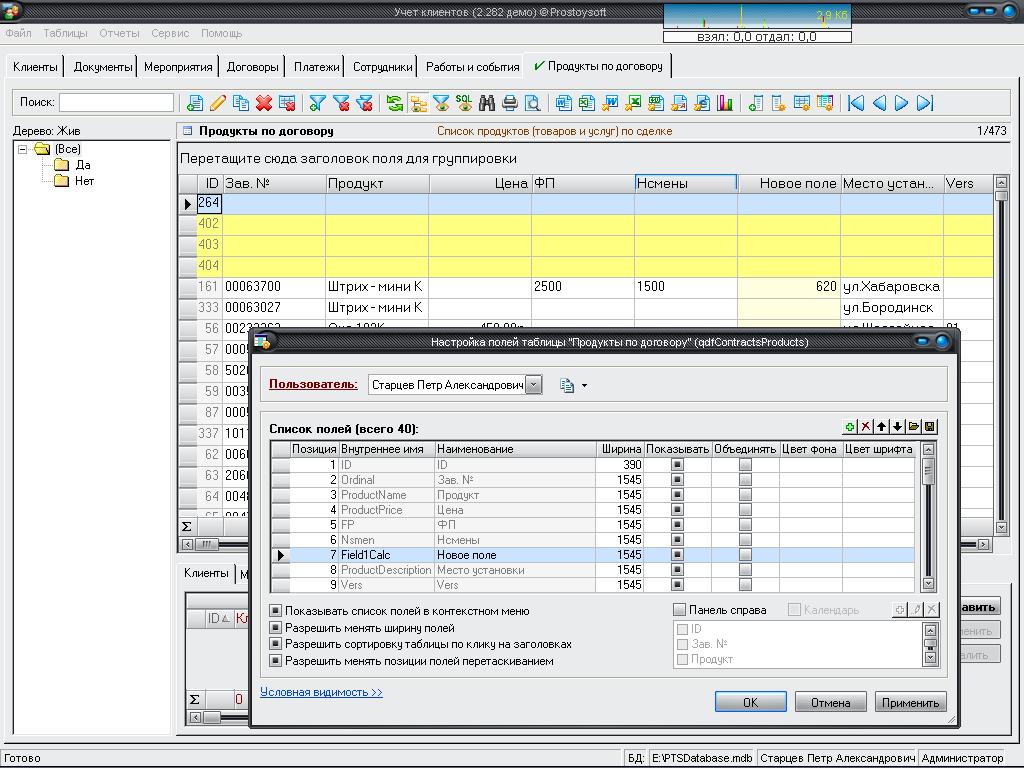Open the 'Пользователь' user dropdown
This screenshot has width=1024, height=768.
click(534, 385)
